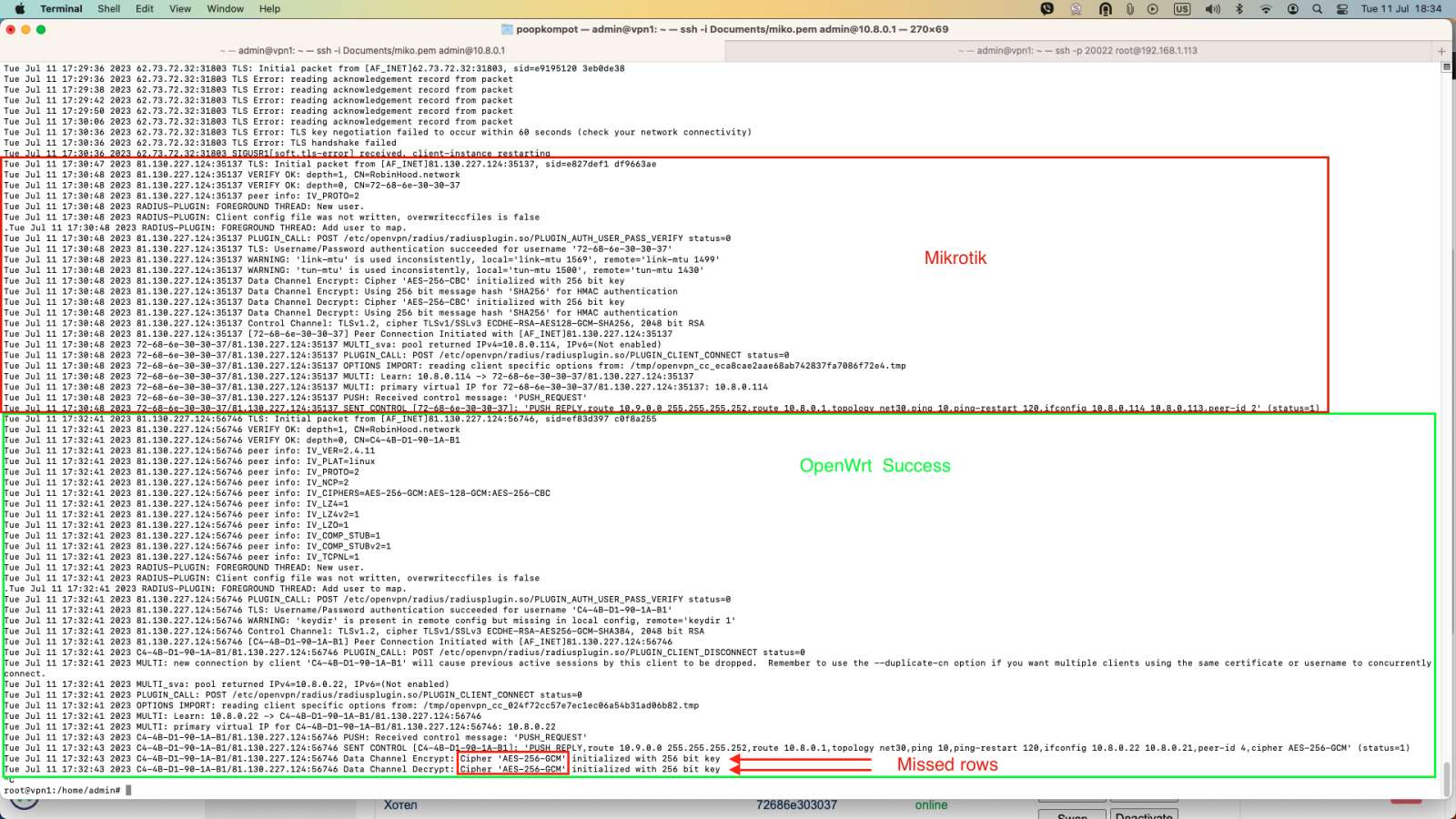The width and height of the screenshot is (1456, 819).
Task: Open Spotlight search
Action: 1317,9
